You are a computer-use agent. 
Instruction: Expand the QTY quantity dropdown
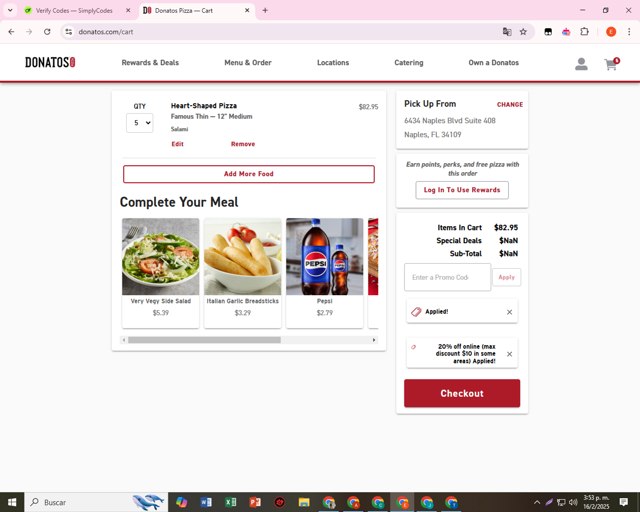tap(140, 123)
